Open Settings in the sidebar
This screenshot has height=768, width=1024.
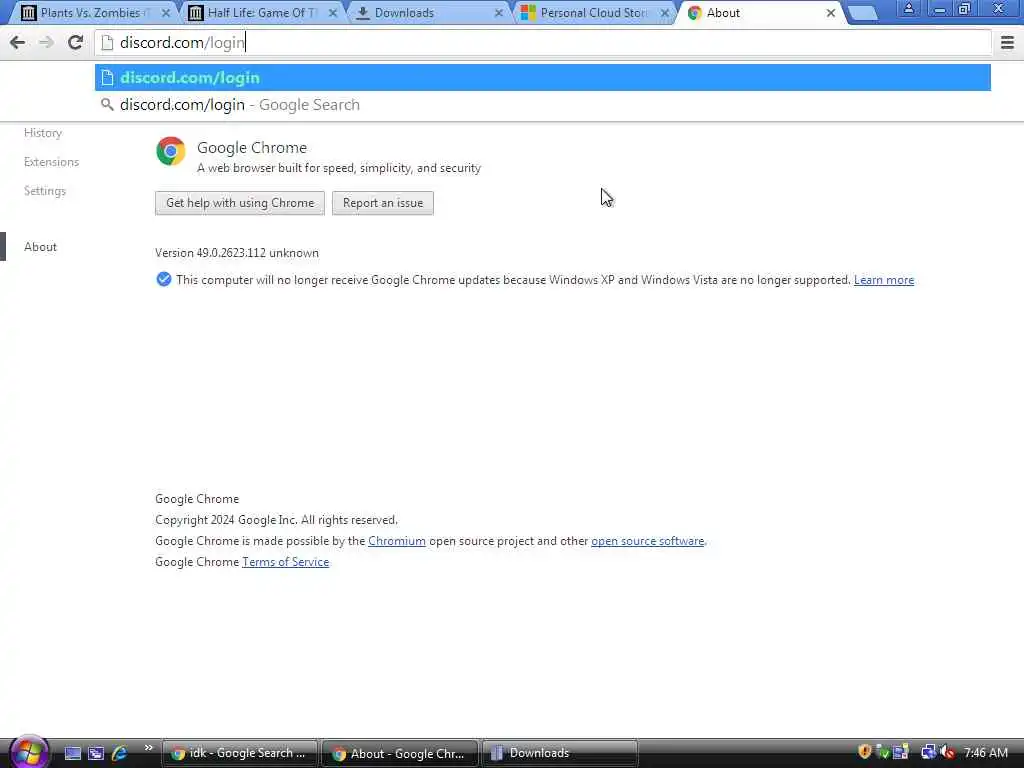[x=45, y=191]
